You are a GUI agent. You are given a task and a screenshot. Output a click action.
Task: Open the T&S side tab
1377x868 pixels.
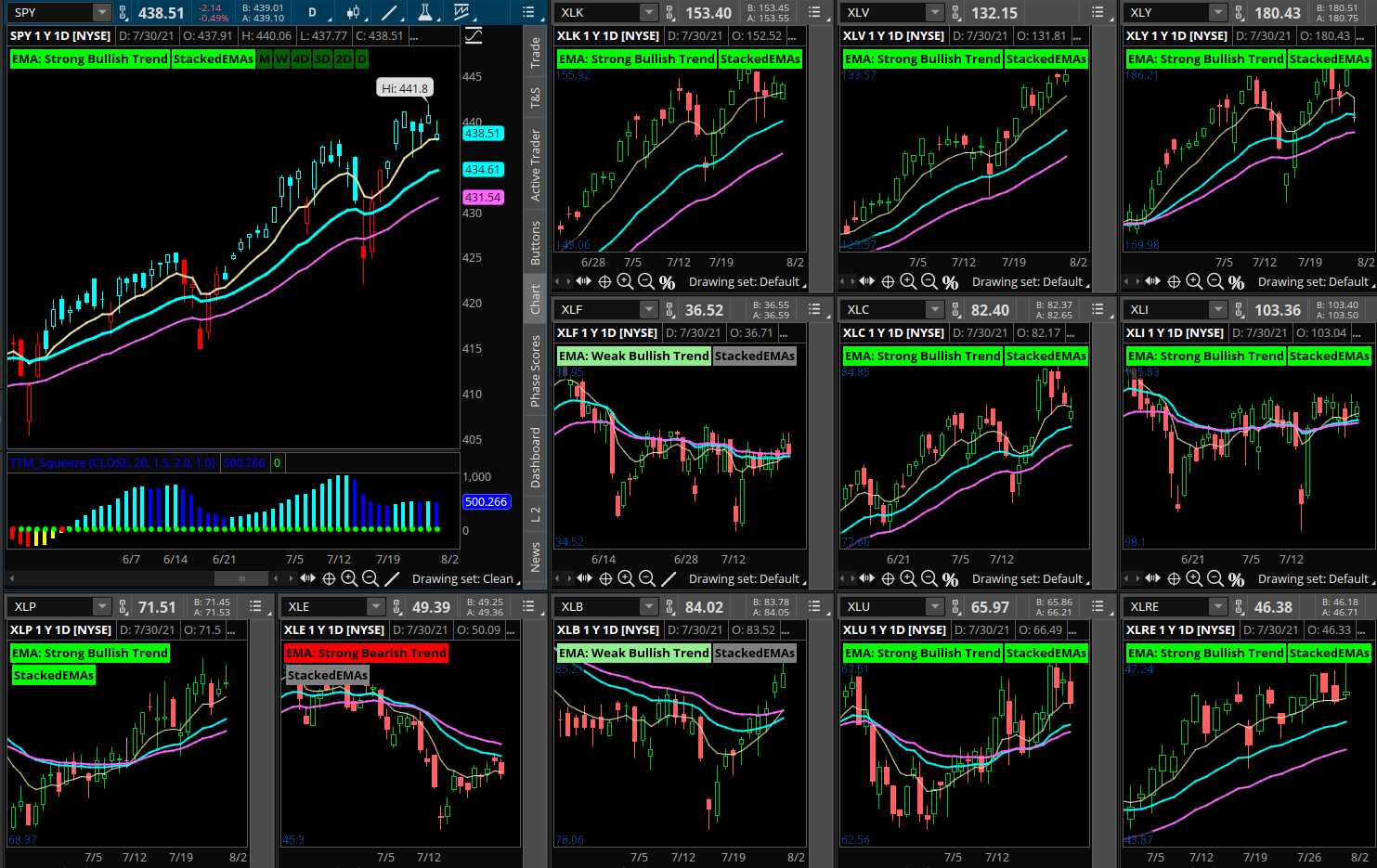(x=536, y=98)
